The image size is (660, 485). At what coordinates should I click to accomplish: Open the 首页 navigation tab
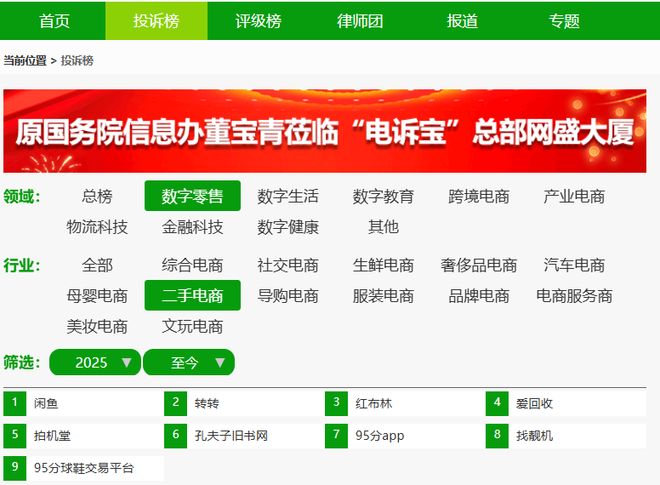tap(54, 21)
